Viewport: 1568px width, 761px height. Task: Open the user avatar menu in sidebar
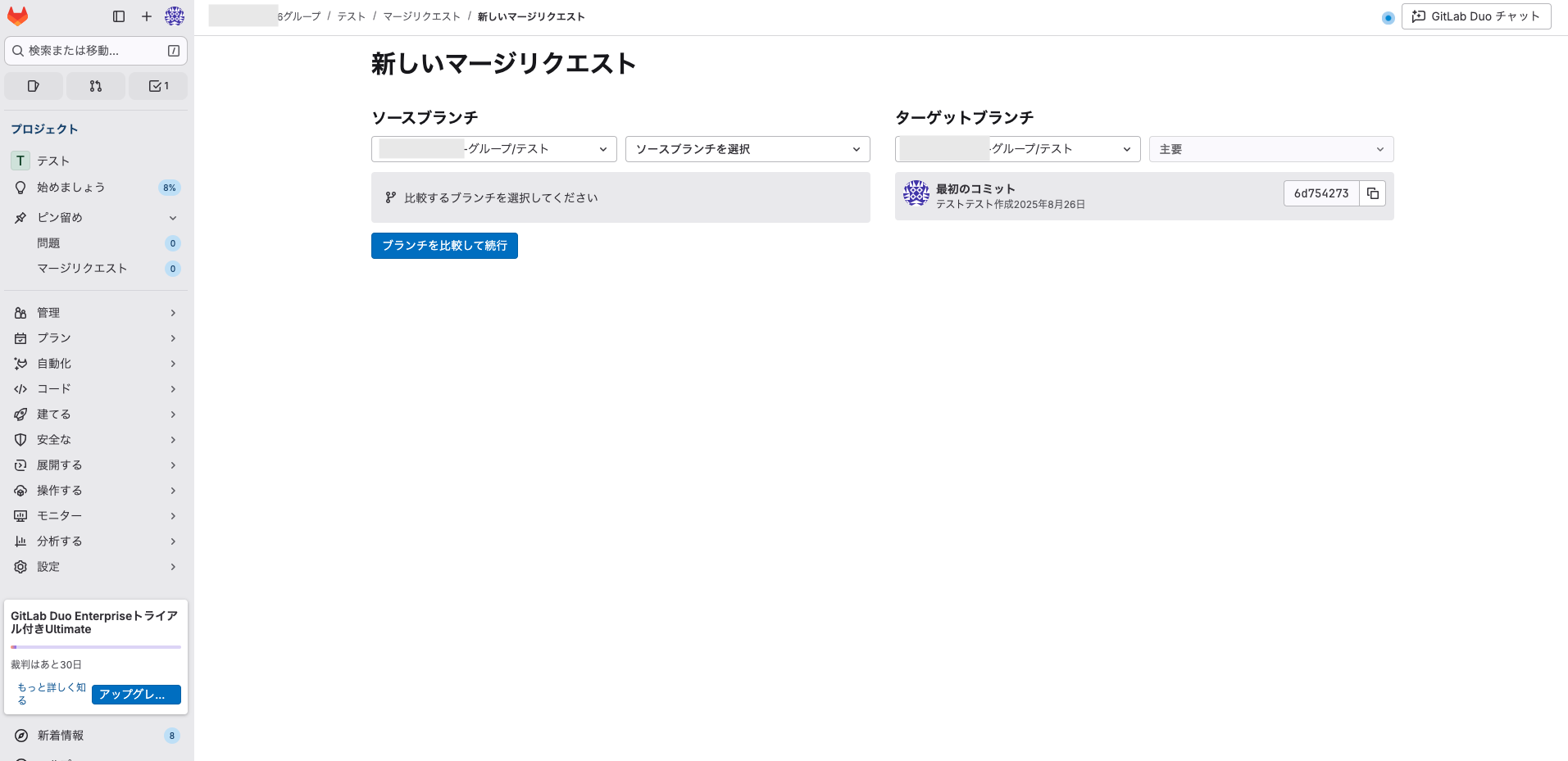tap(175, 16)
